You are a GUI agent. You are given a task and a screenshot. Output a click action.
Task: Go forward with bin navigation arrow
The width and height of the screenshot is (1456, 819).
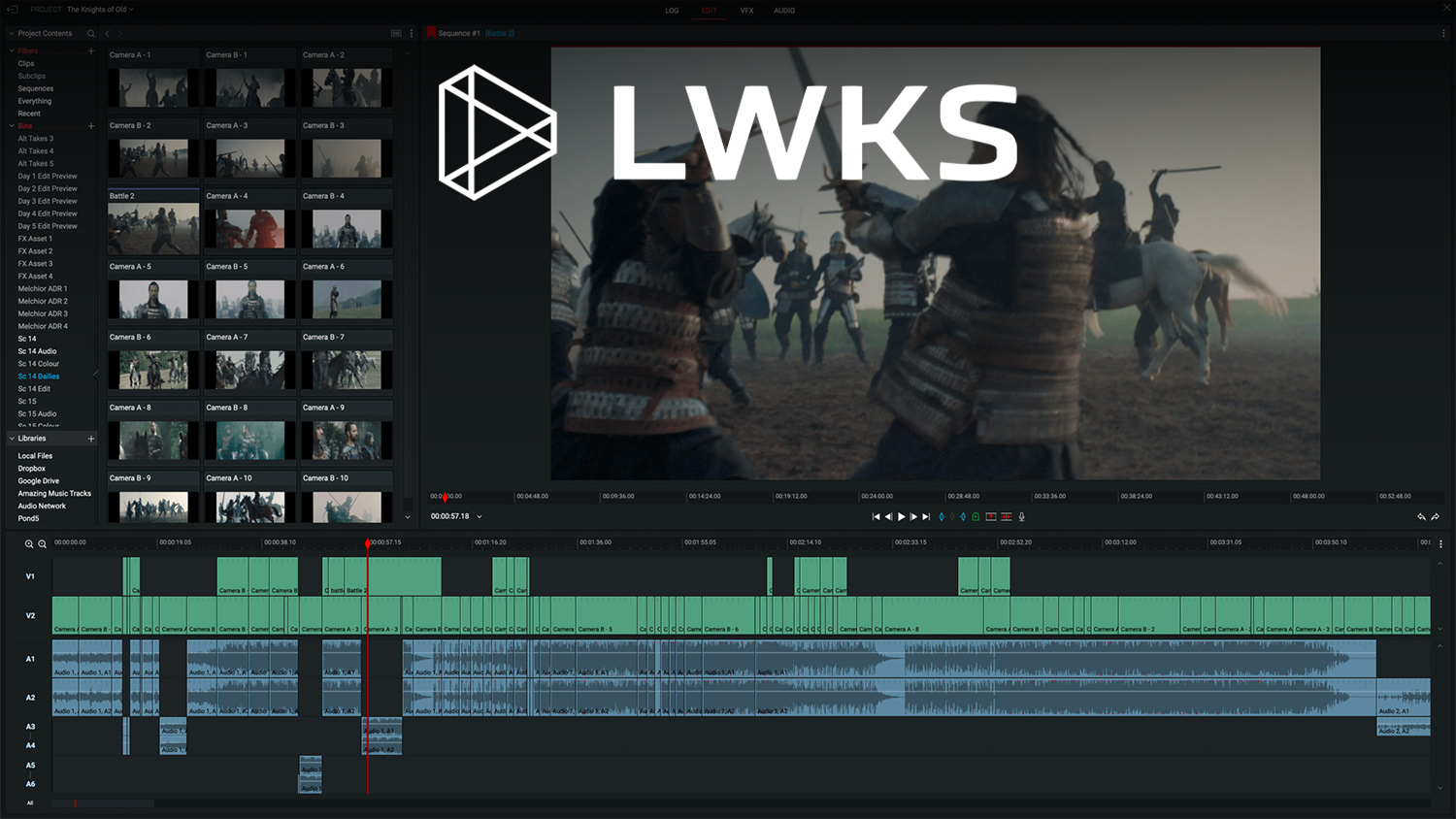coord(119,33)
